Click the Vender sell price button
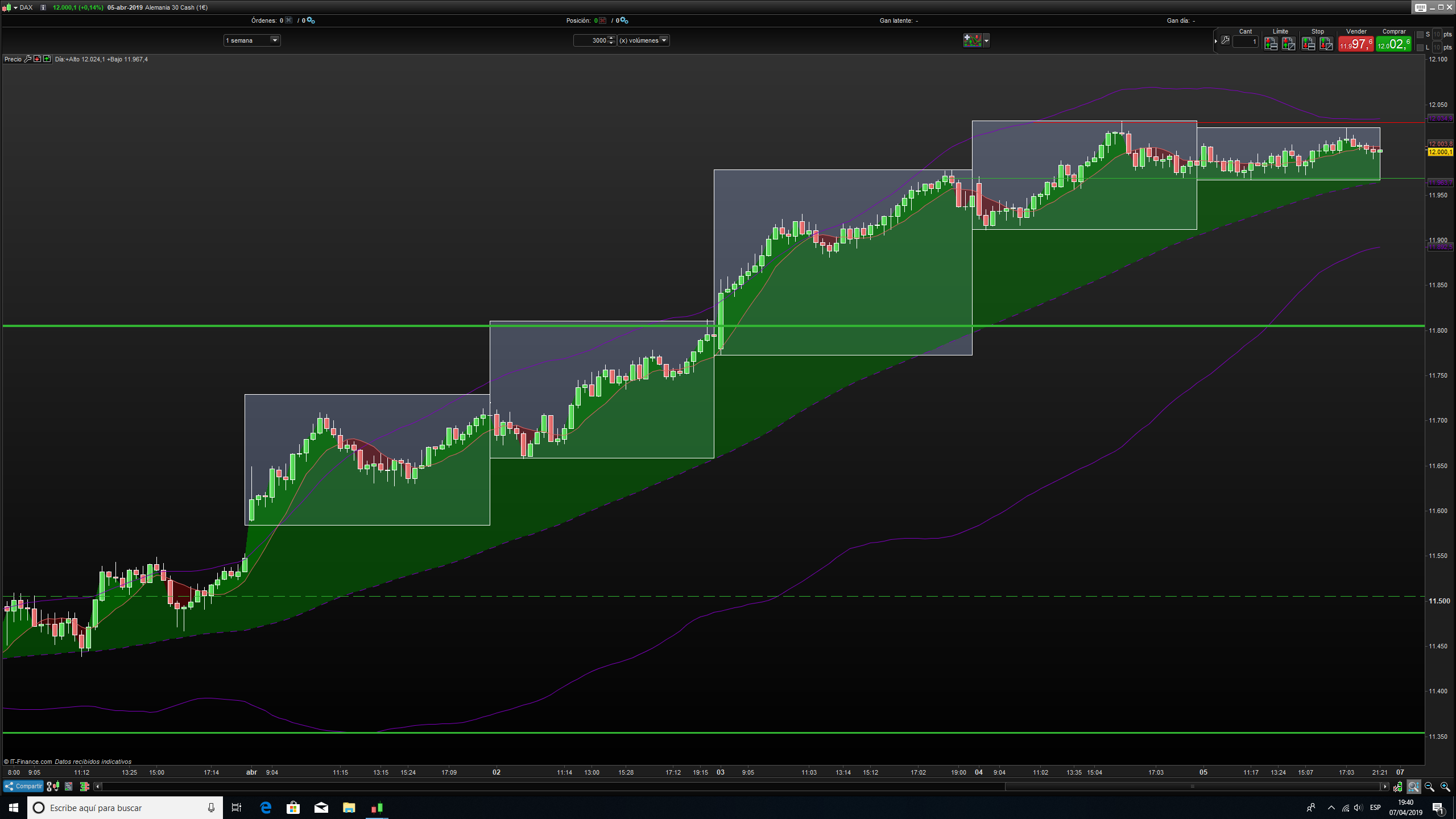Screen dimensions: 1456x819 click(x=1356, y=44)
